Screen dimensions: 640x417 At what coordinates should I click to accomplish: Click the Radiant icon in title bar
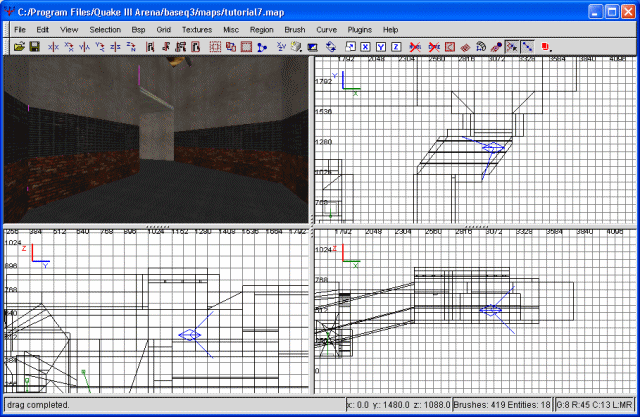tap(9, 11)
